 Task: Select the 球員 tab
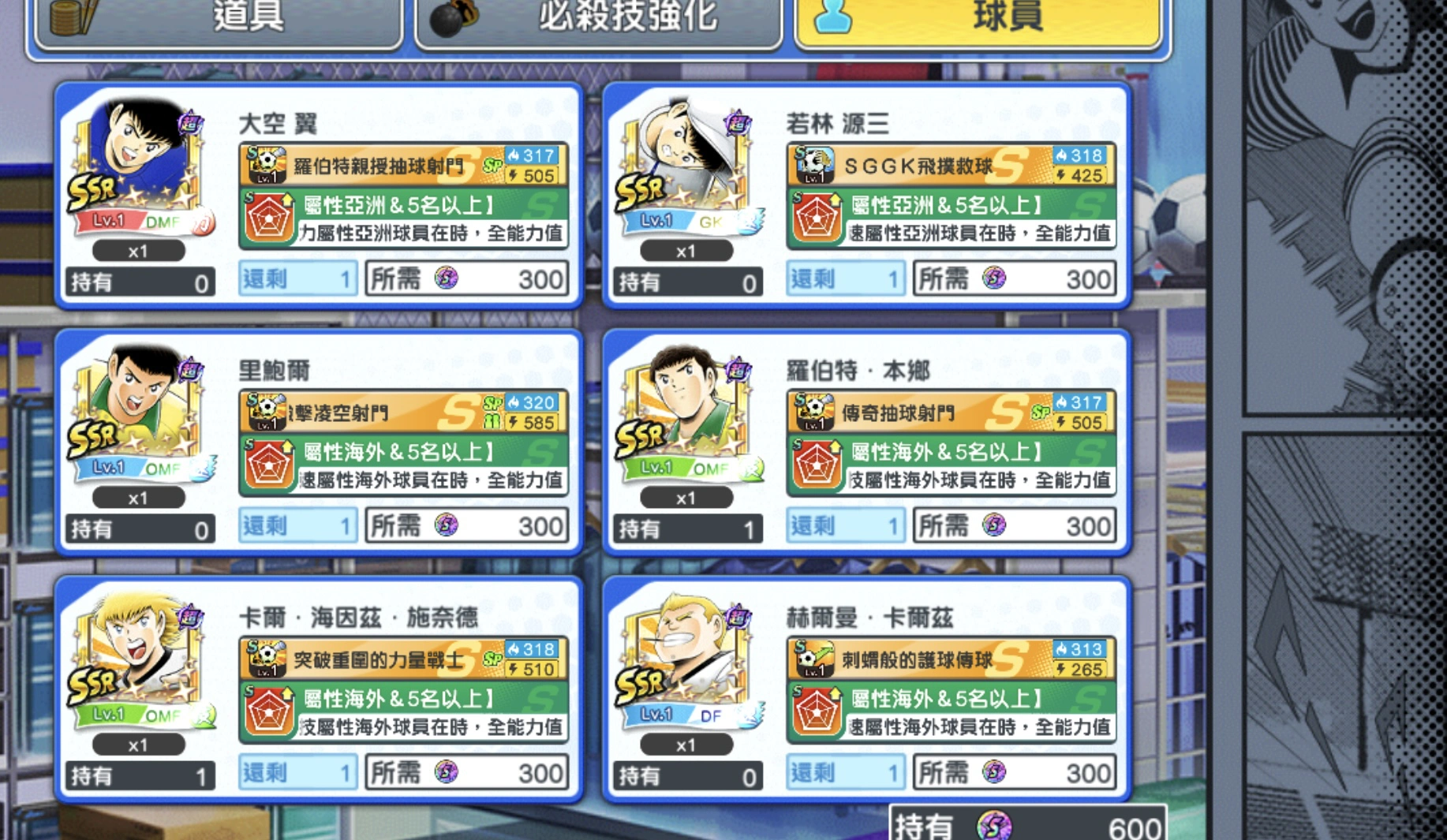click(978, 20)
